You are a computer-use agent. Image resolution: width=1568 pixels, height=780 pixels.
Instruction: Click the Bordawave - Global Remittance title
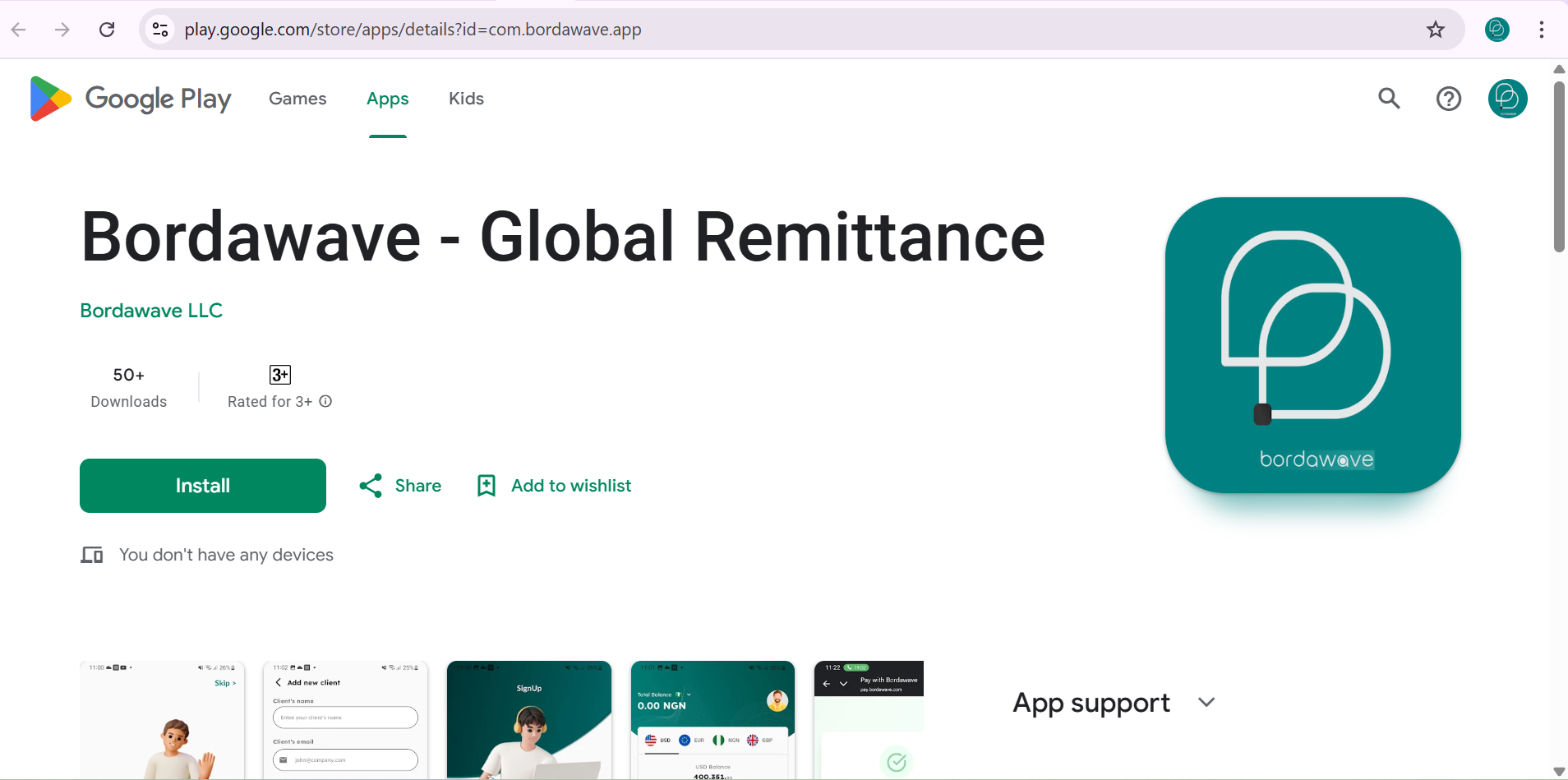[x=563, y=237]
